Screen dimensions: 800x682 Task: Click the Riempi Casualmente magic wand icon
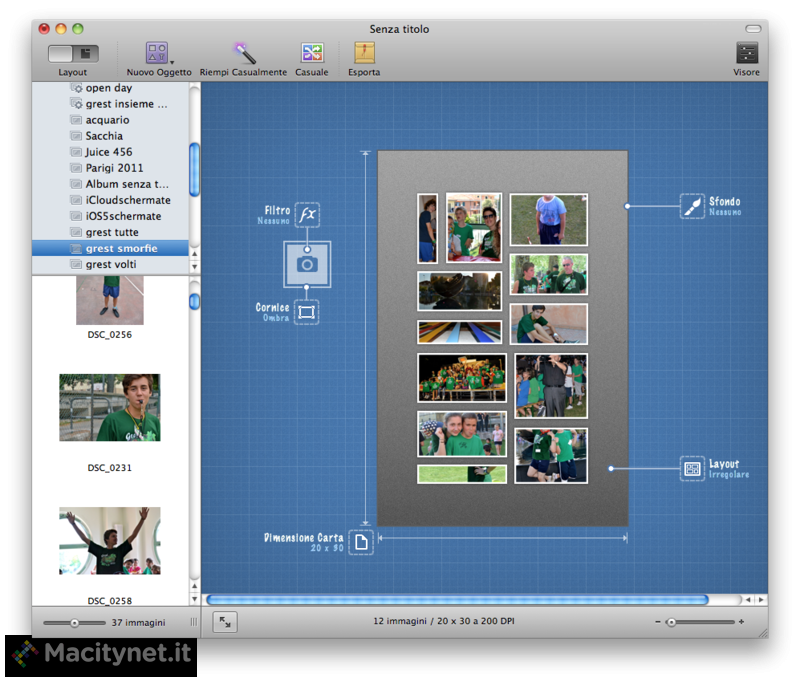(244, 53)
